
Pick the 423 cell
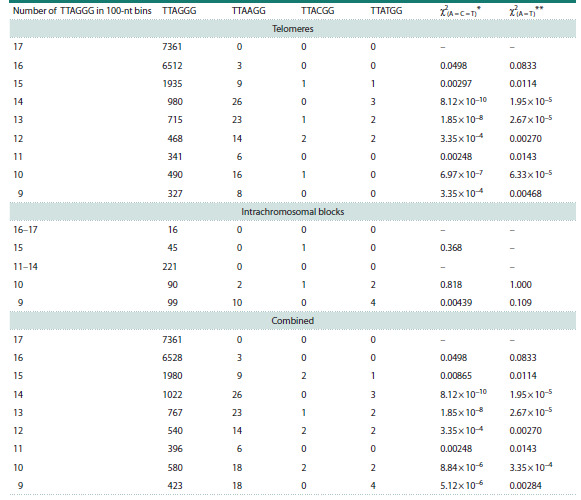[175, 486]
